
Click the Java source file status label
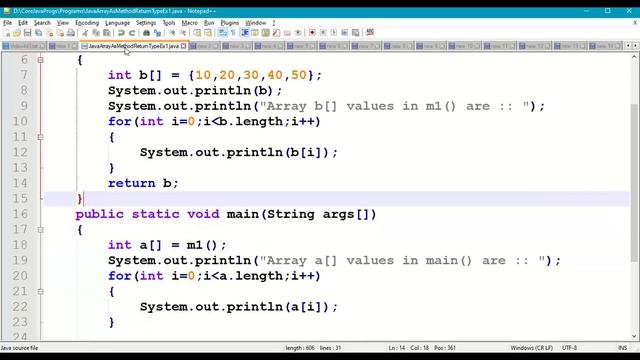[19, 348]
